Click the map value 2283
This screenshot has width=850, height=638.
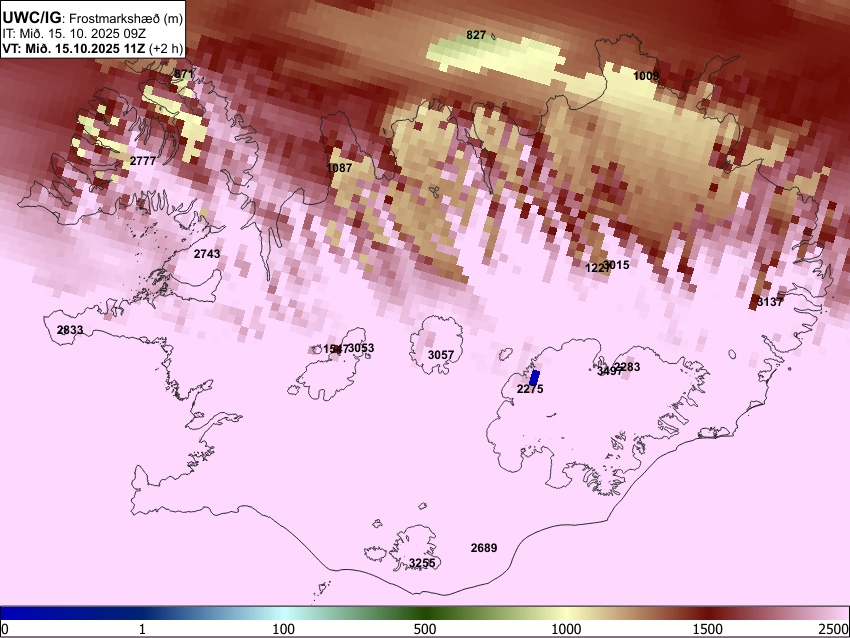627,368
